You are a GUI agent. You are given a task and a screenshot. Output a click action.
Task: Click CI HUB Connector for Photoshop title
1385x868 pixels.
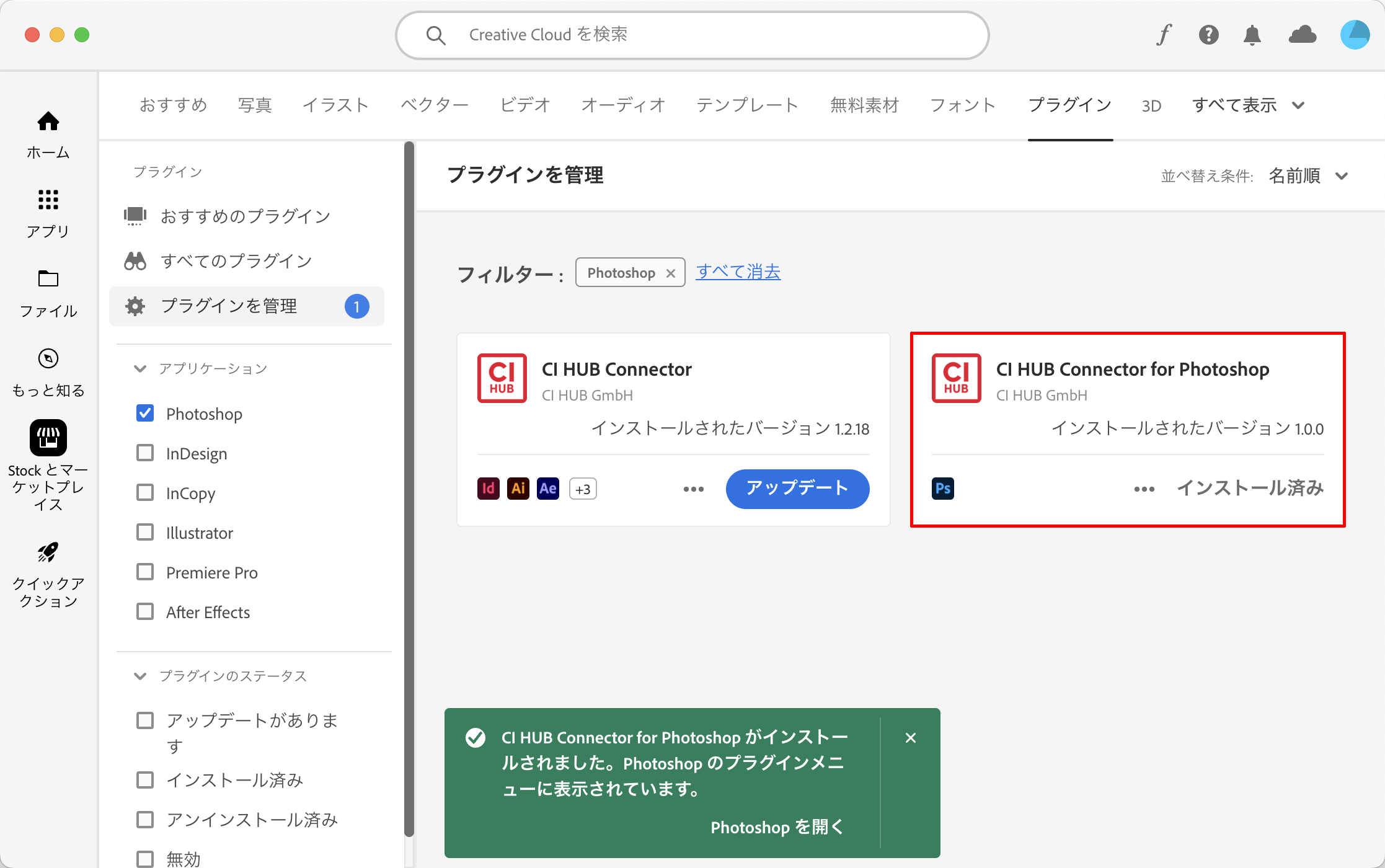point(1133,370)
